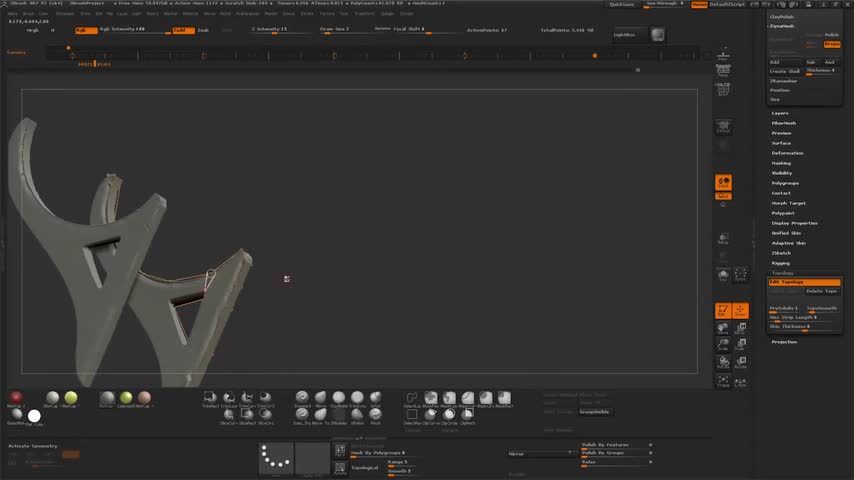Select the ClipCurve brush
This screenshot has height=480, width=854.
430,416
